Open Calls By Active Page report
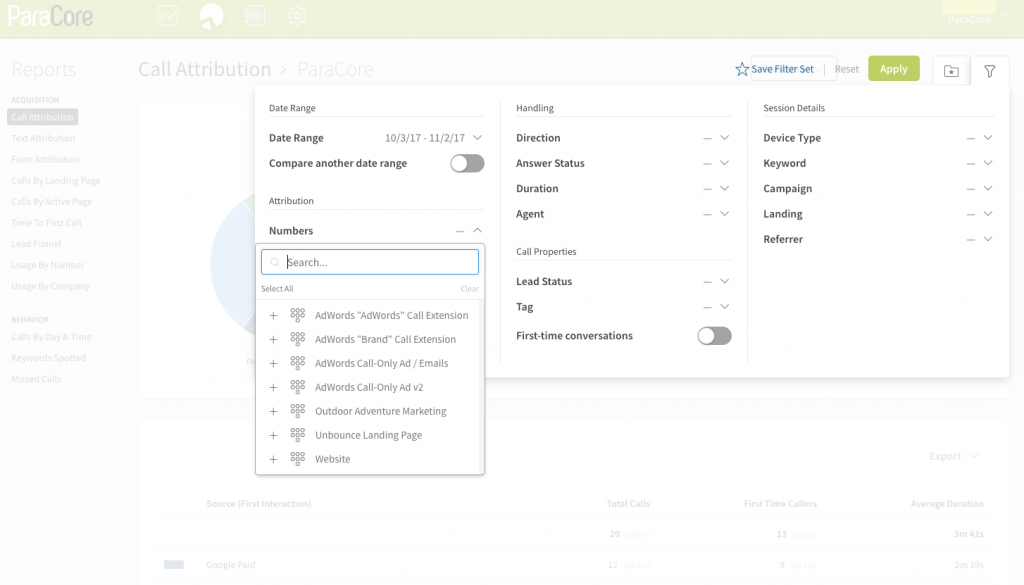The image size is (1024, 585). tap(52, 202)
